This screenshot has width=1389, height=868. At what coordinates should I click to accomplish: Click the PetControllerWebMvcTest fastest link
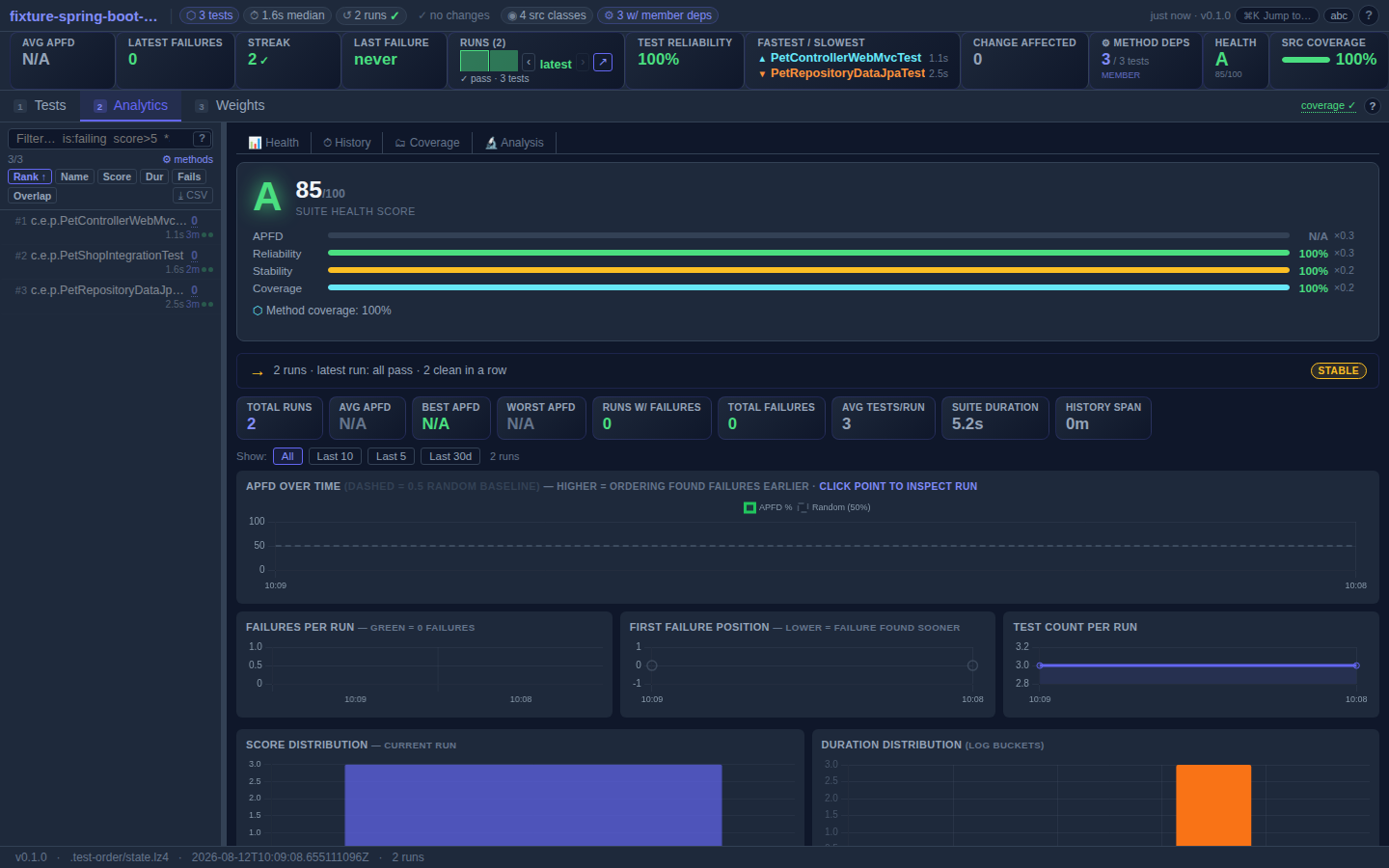pyautogui.click(x=846, y=58)
